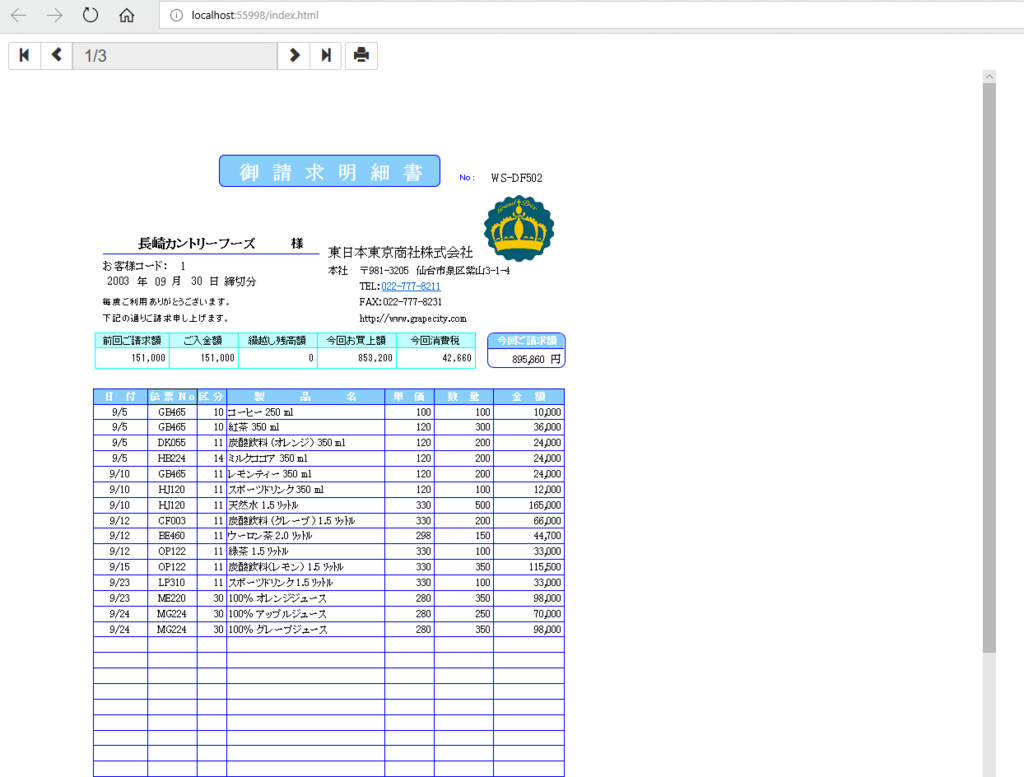Select product 100% オレンジジュース
Screen dimensions: 1024x777
click(x=278, y=598)
